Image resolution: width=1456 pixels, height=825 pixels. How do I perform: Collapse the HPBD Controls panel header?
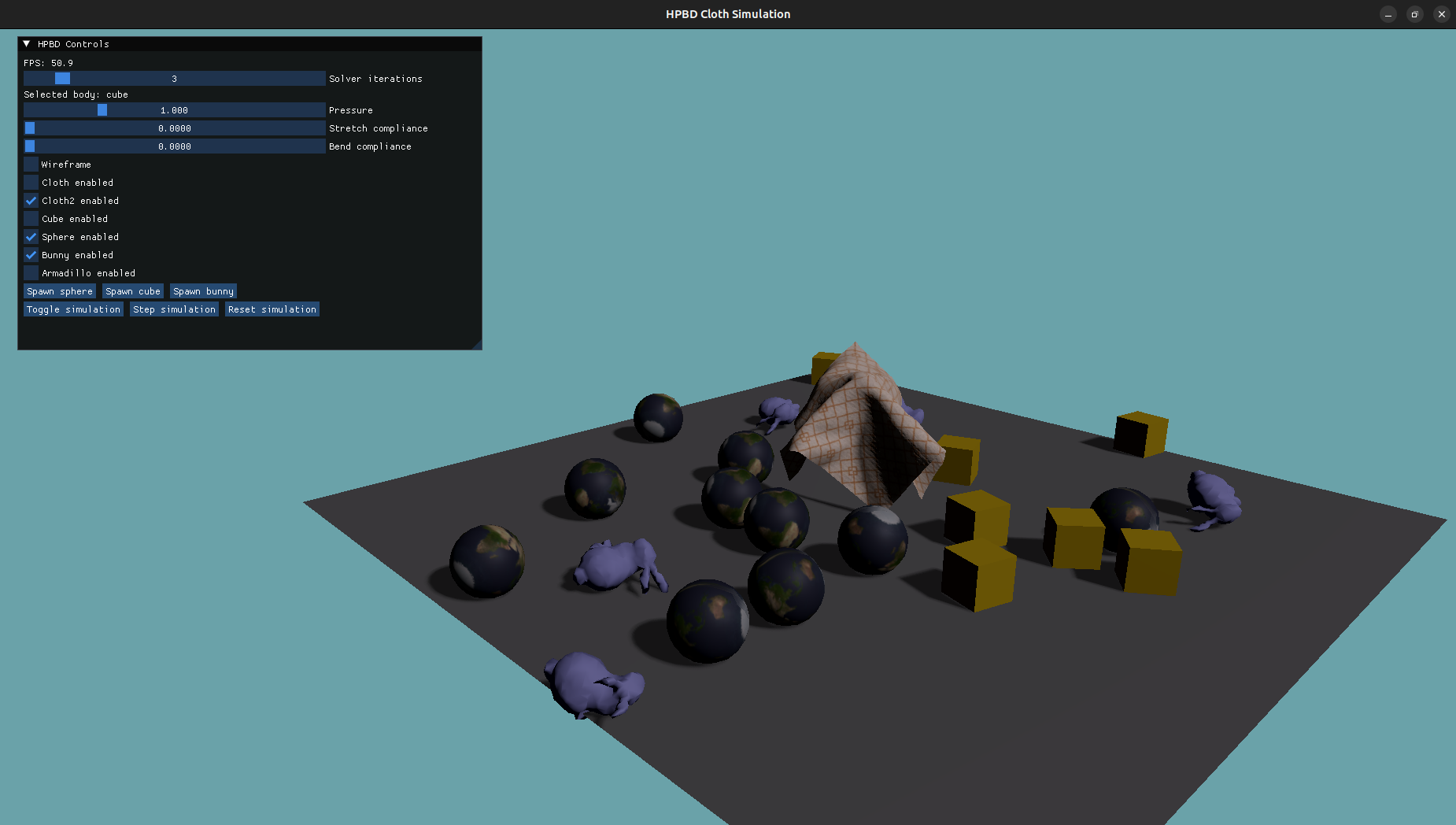[x=26, y=43]
